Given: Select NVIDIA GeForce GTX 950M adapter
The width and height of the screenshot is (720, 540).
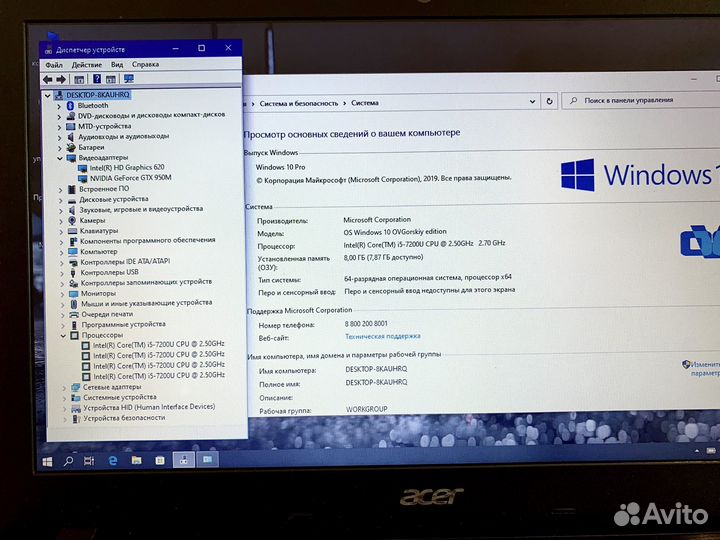Looking at the screenshot, I should (x=130, y=178).
